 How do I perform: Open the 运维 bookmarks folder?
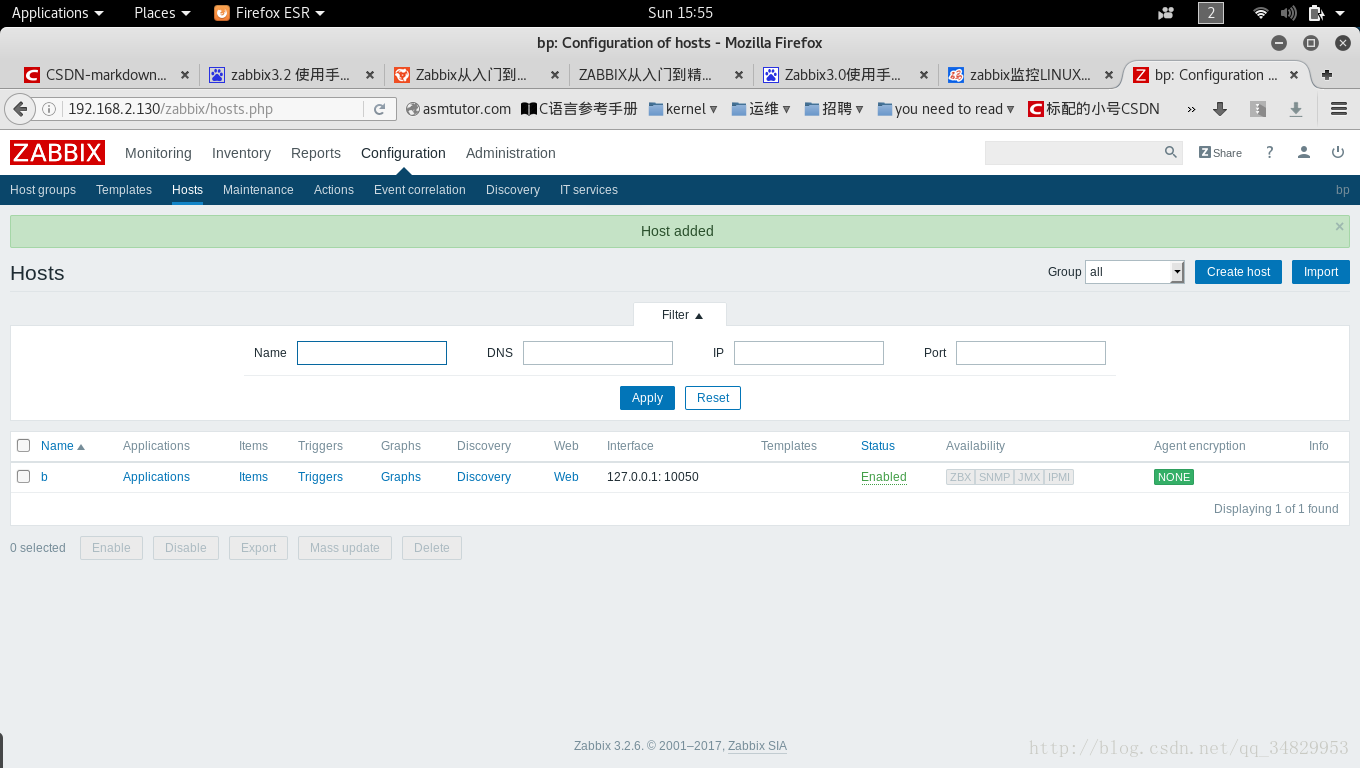[x=761, y=109]
